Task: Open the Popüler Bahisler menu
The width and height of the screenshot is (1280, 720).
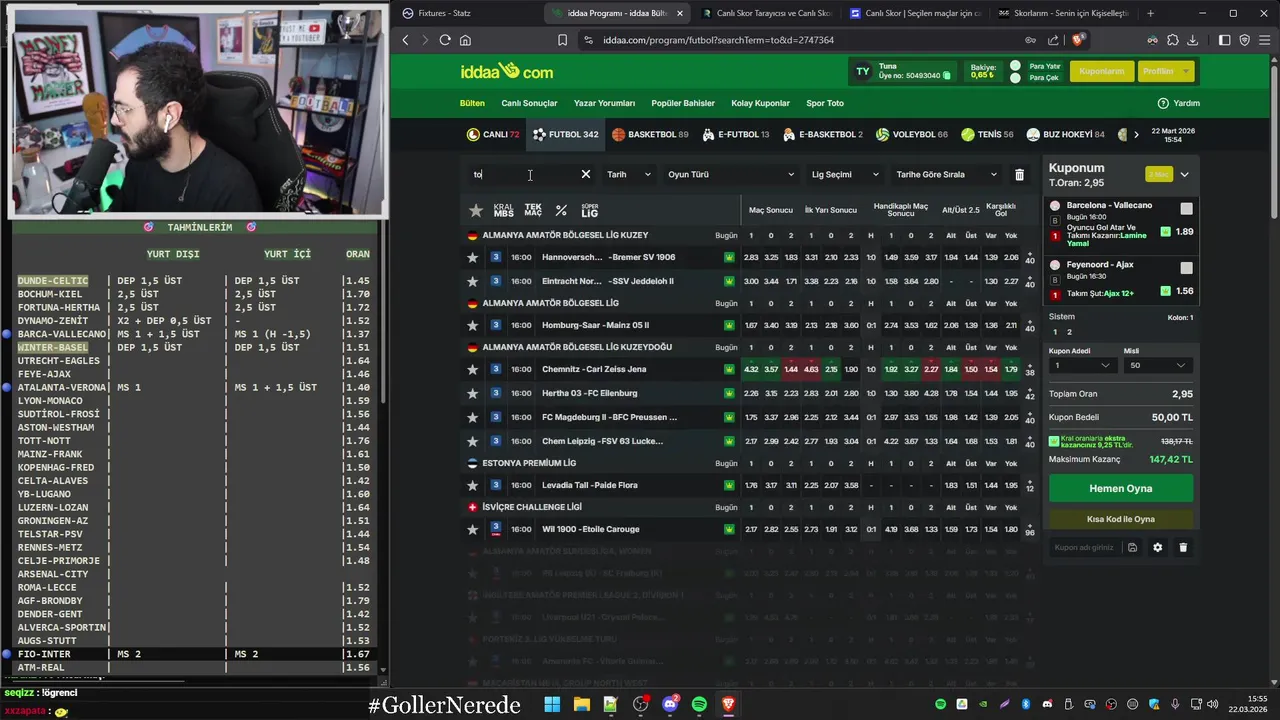Action: coord(683,103)
